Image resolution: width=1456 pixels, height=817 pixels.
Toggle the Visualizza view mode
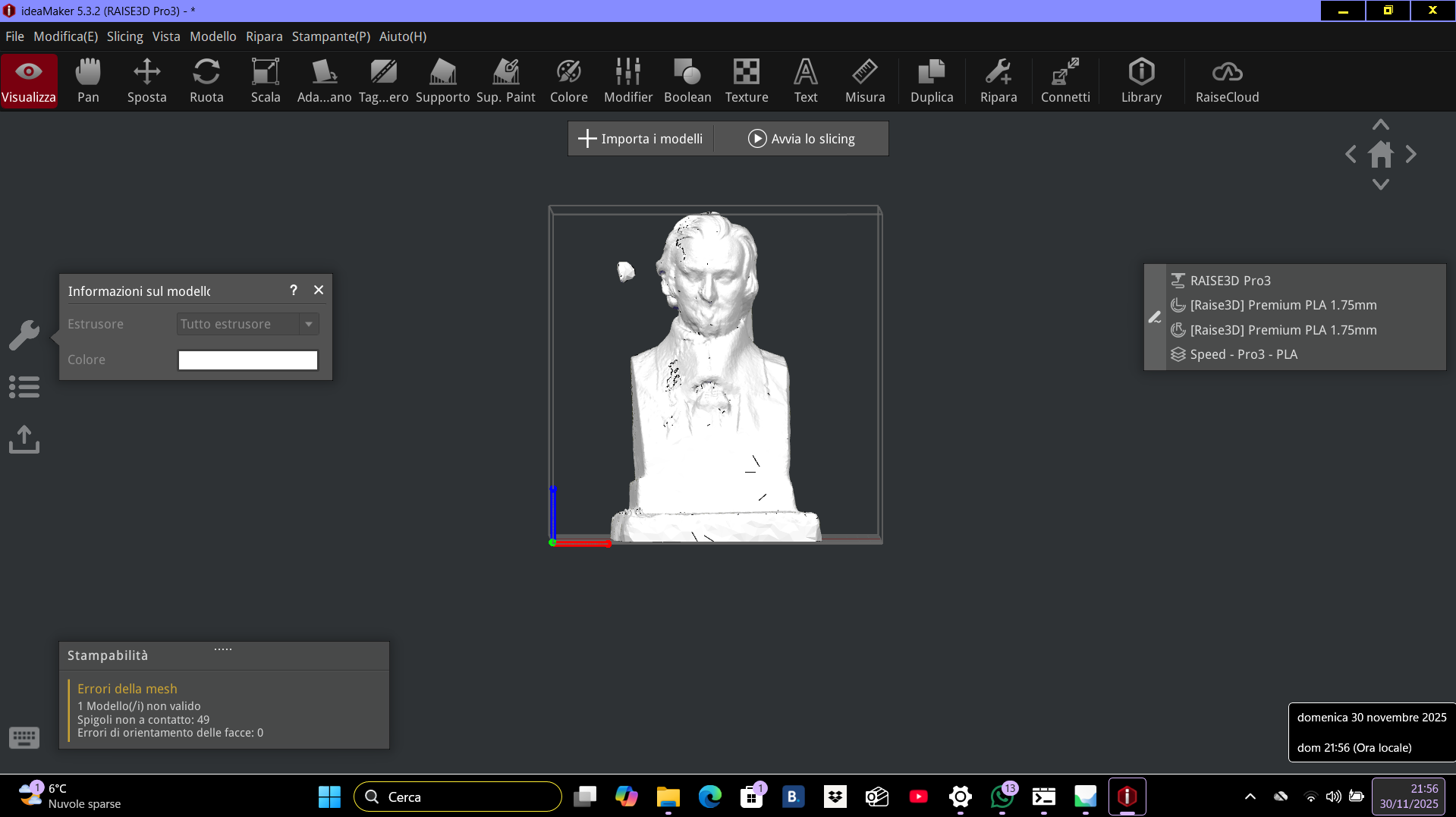point(29,81)
